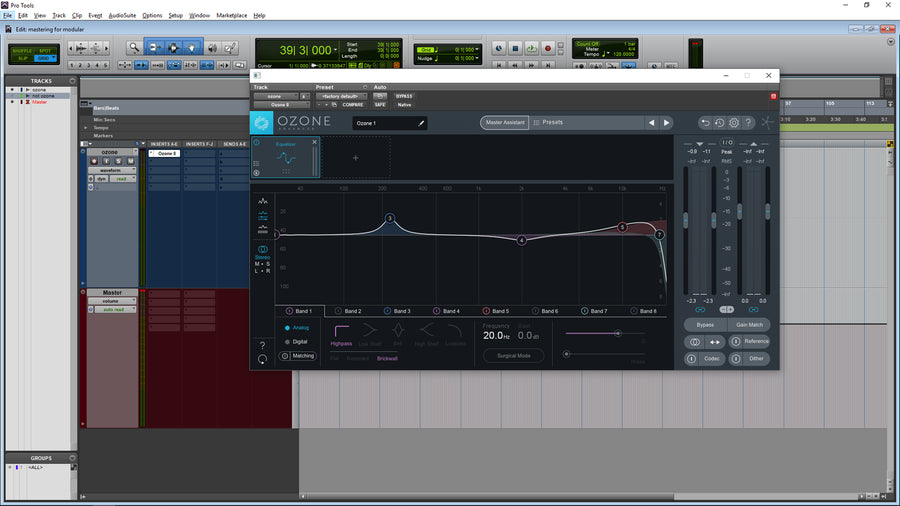900x506 pixels.
Task: Go to the next preset arrow
Action: click(667, 123)
